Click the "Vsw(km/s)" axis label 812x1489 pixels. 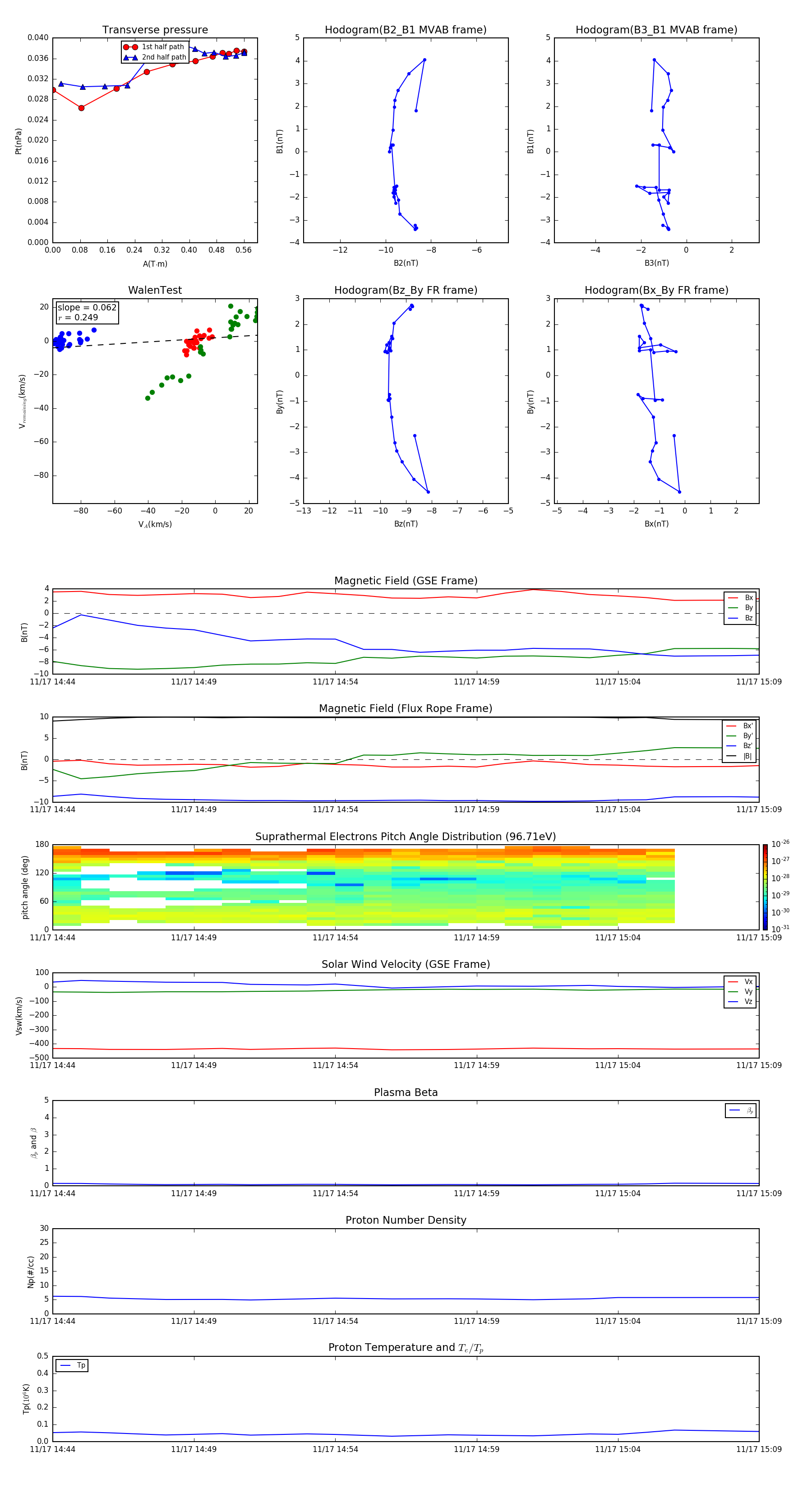(18, 1016)
